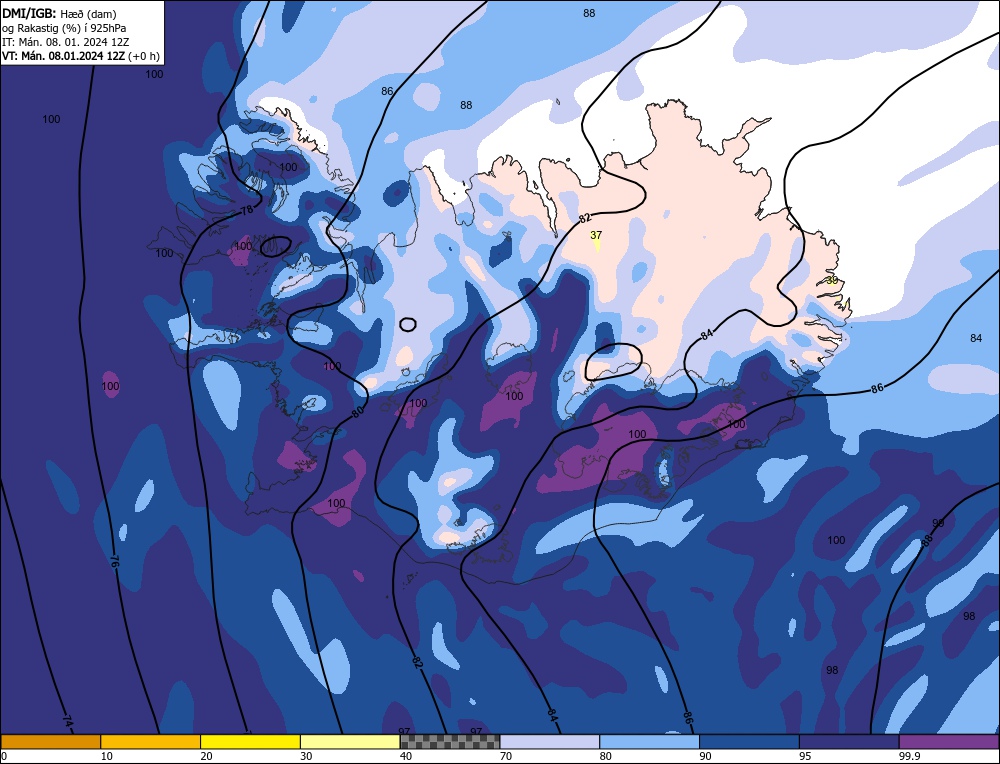
Task: Click the legend tick label '95'
Action: 805,756
